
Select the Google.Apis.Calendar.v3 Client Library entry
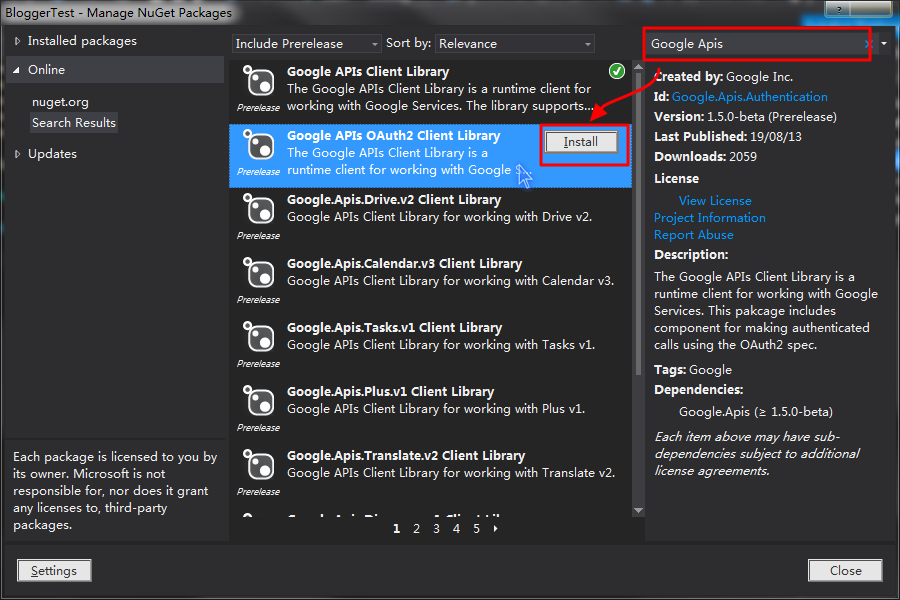tap(430, 282)
